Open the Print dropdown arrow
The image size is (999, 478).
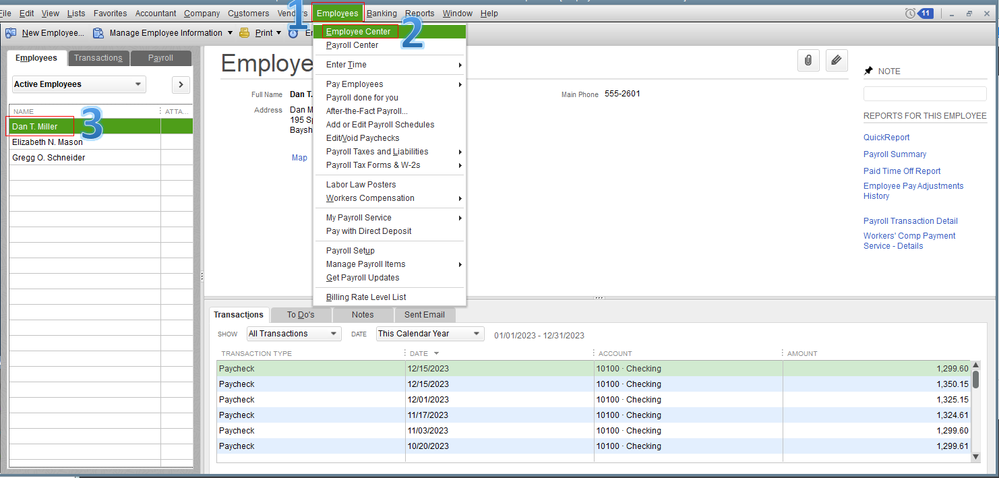[x=278, y=33]
